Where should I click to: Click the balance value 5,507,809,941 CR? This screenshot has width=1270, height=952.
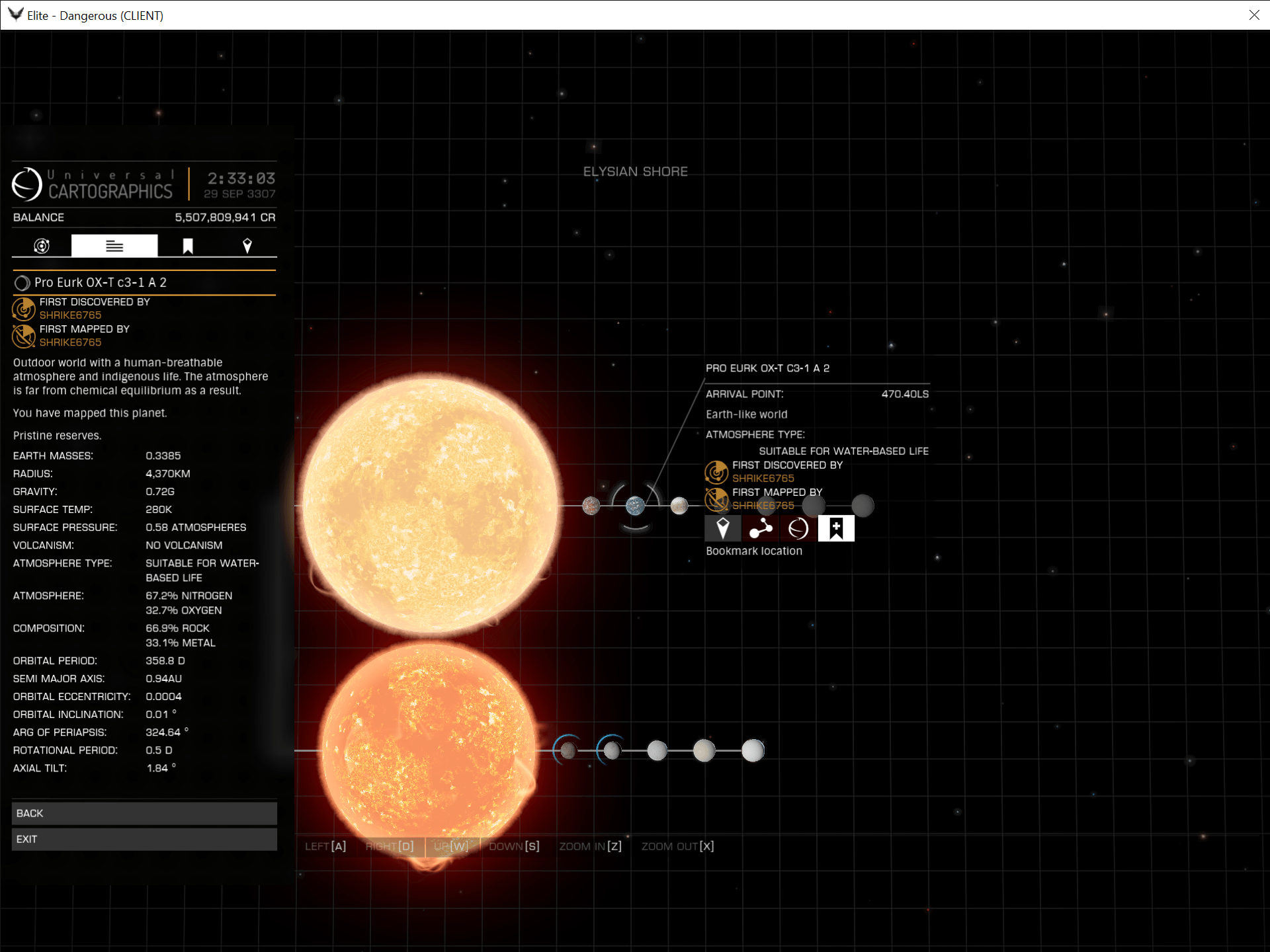point(225,218)
